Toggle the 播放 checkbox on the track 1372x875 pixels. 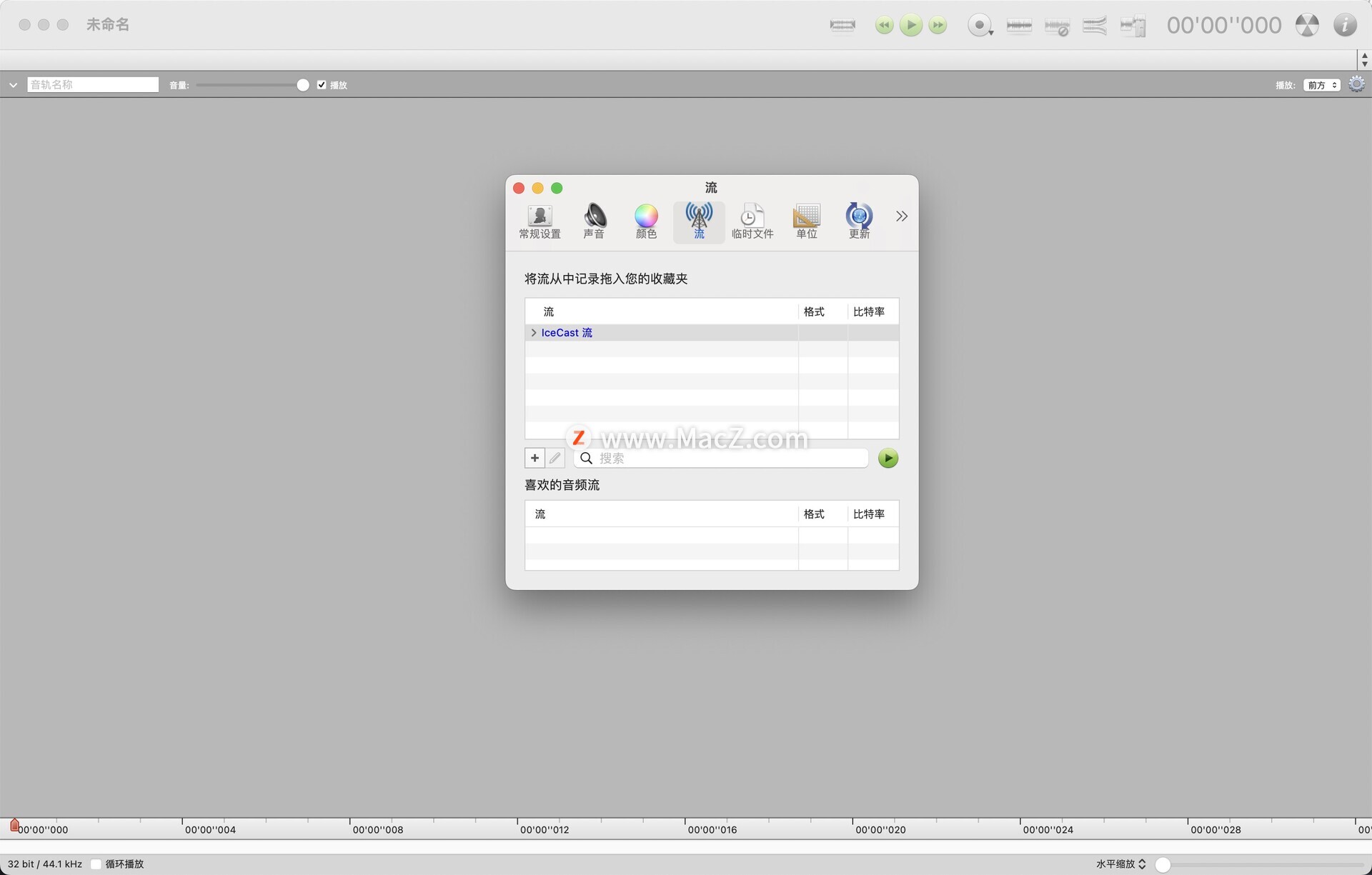point(322,84)
